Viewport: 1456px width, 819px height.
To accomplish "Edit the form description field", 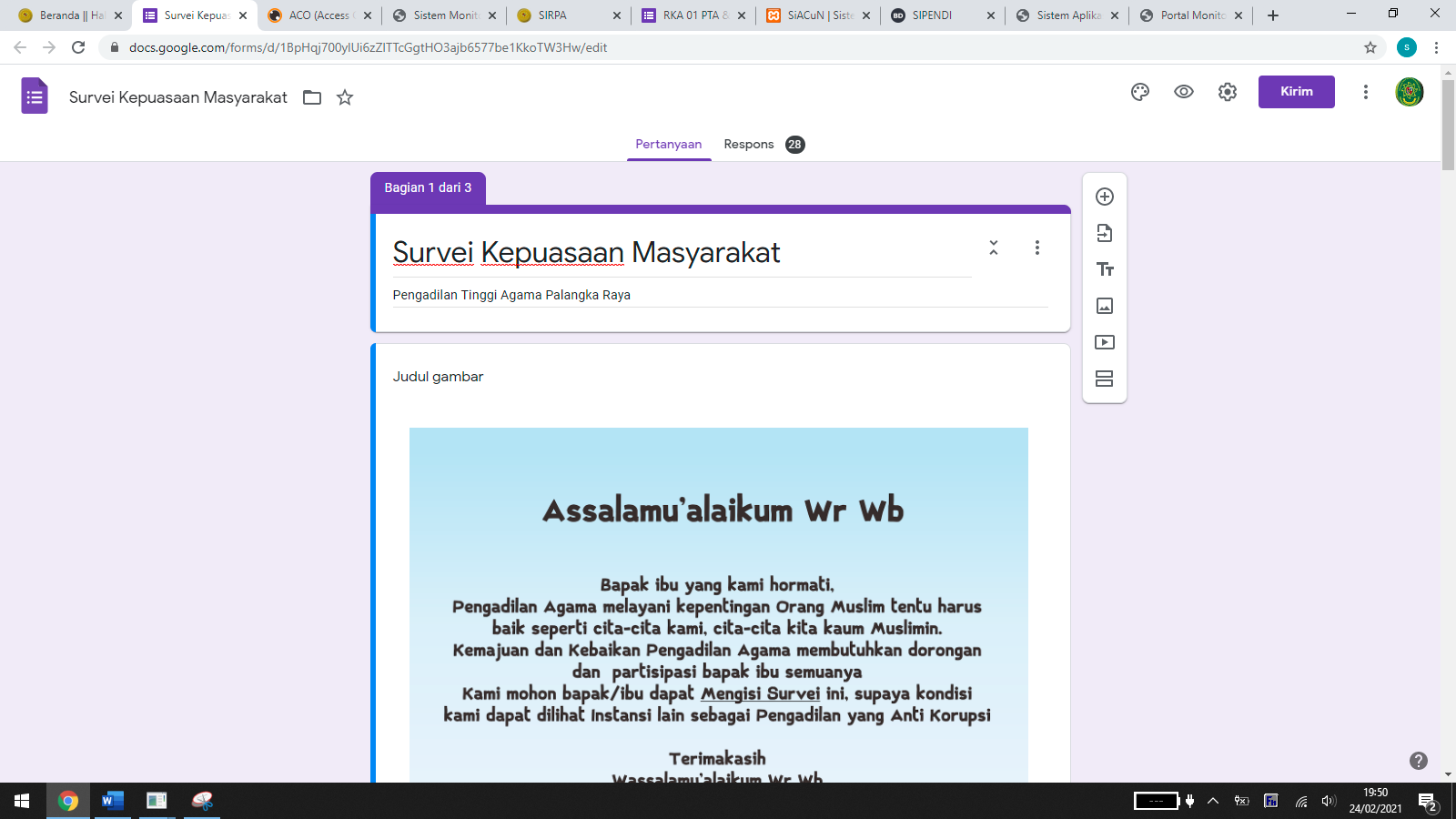I will point(719,295).
